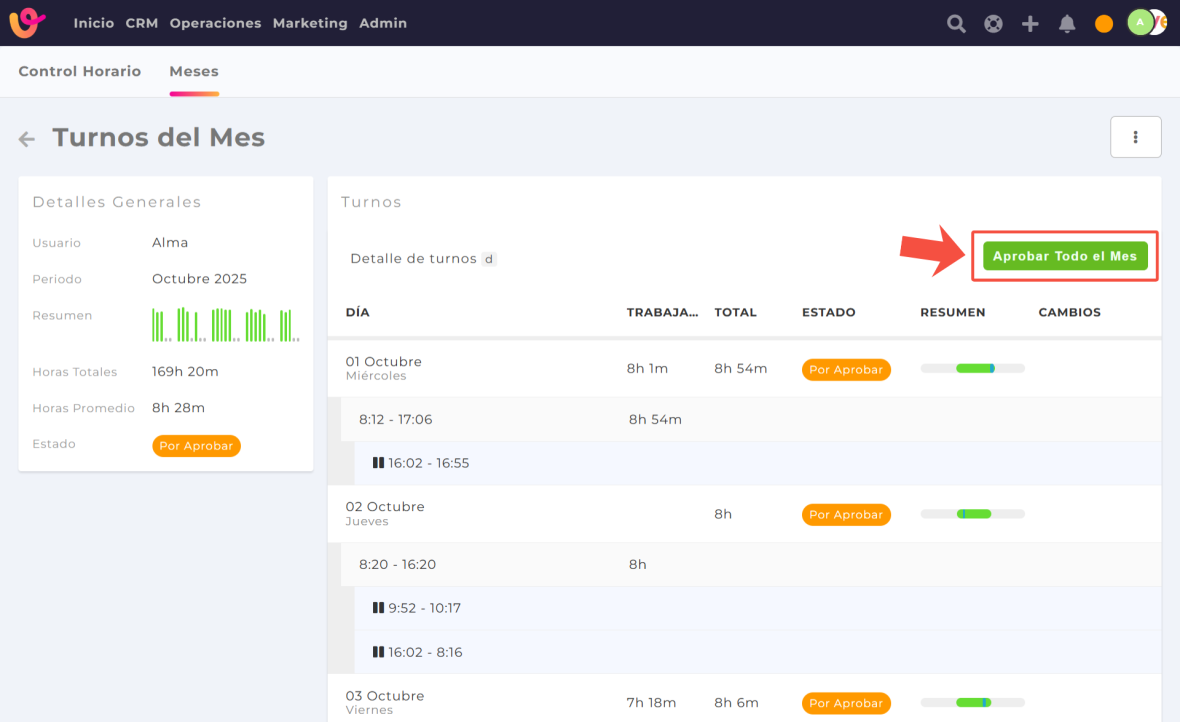
Task: Click the help lifebuoy icon
Action: click(x=993, y=24)
